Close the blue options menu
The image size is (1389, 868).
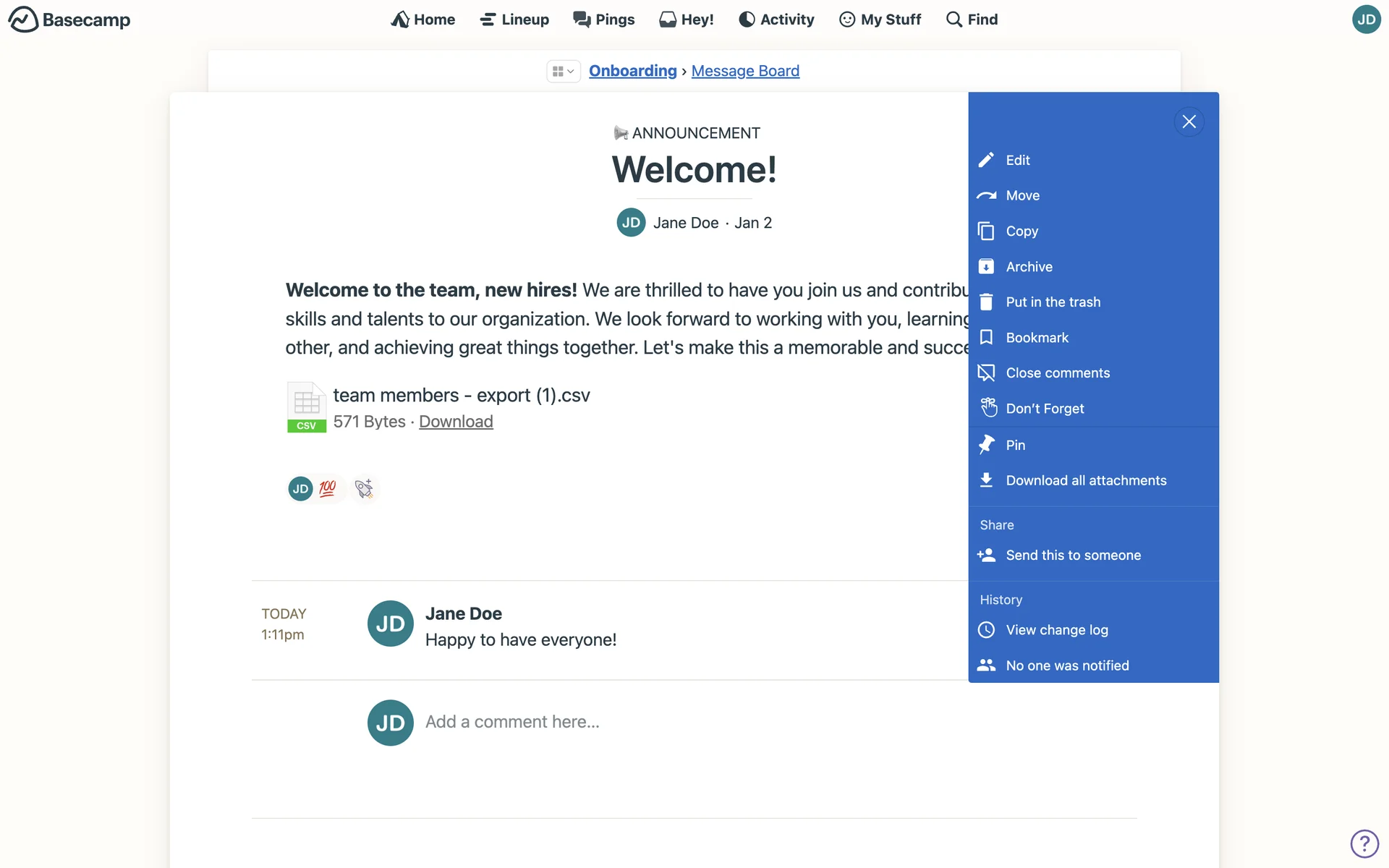(x=1189, y=122)
